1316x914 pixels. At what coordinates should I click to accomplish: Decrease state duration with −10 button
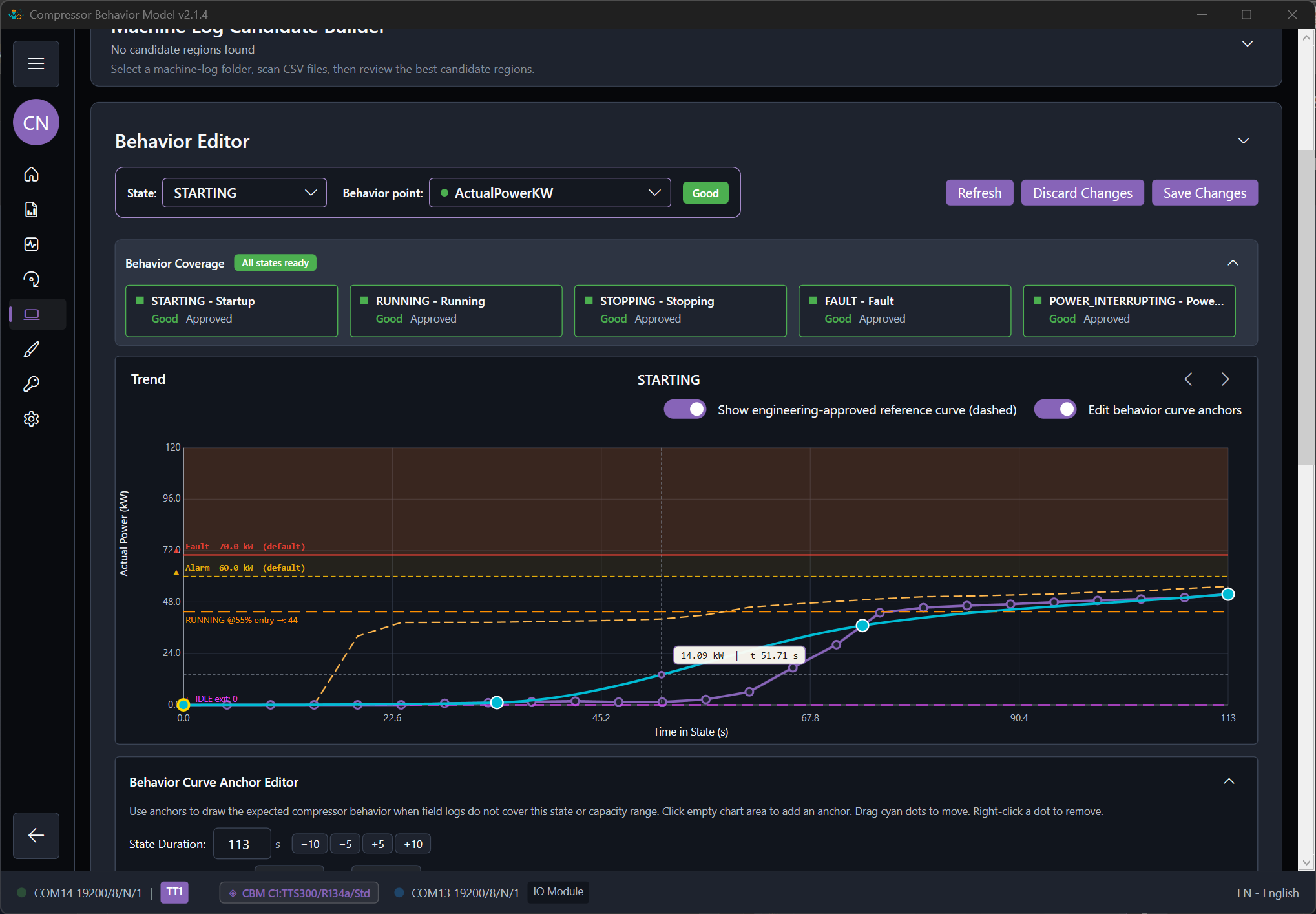pos(310,844)
